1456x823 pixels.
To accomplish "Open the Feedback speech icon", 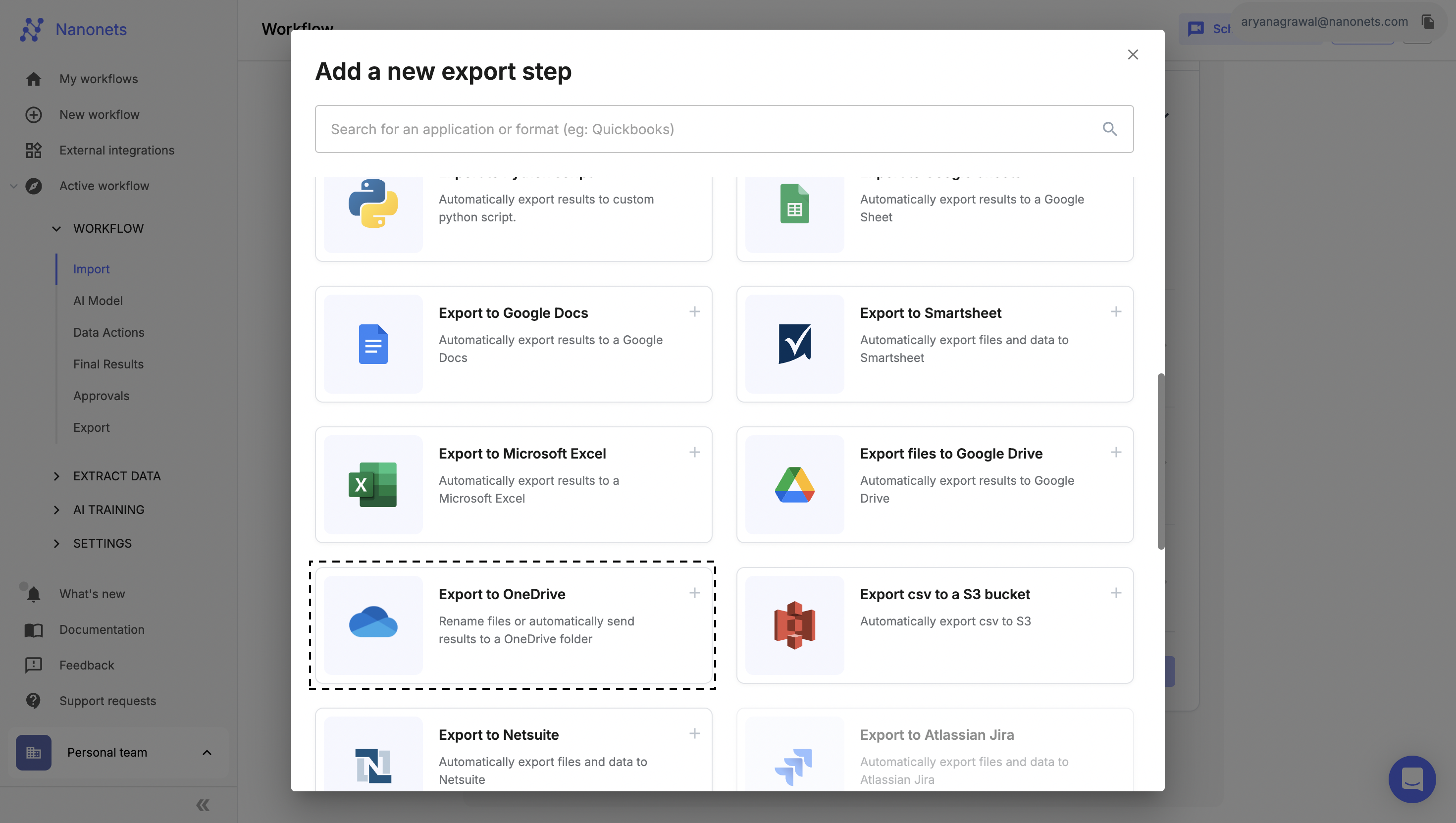I will click(x=33, y=666).
